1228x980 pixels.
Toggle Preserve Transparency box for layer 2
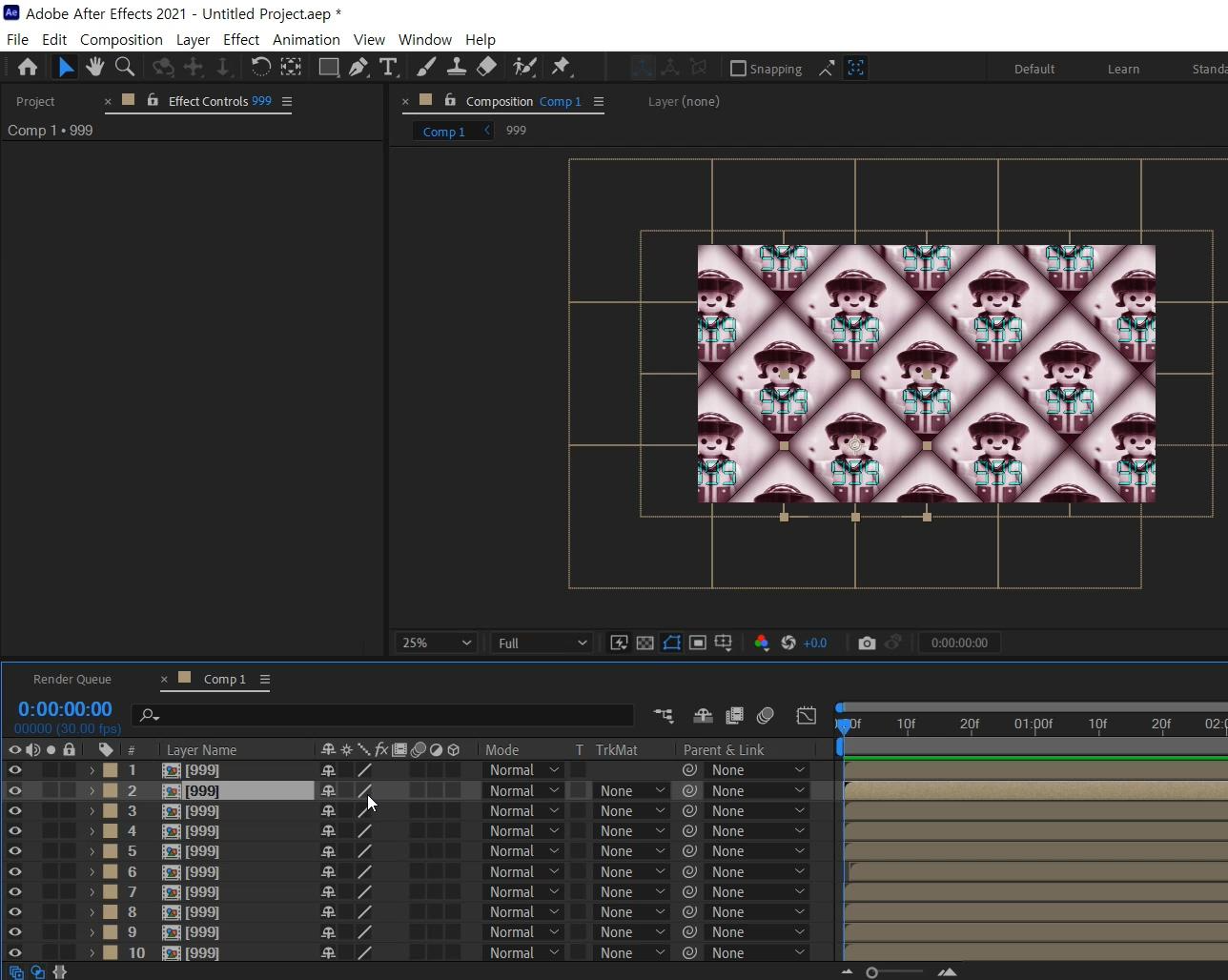[x=579, y=791]
